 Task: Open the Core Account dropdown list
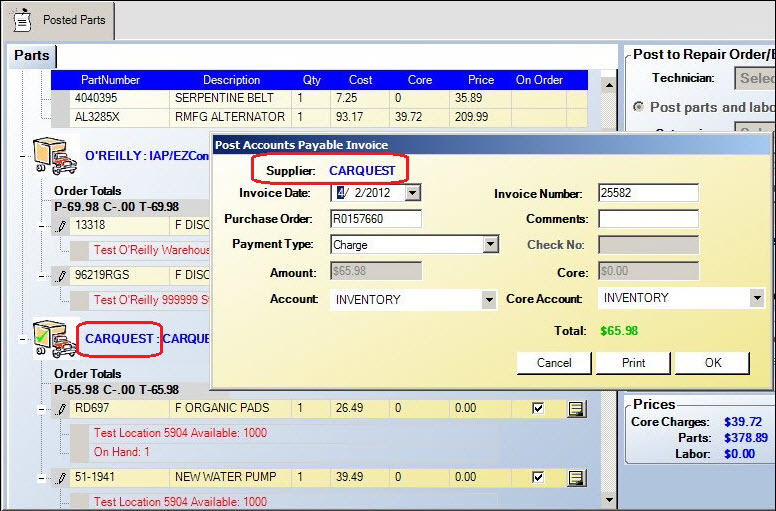(x=757, y=298)
